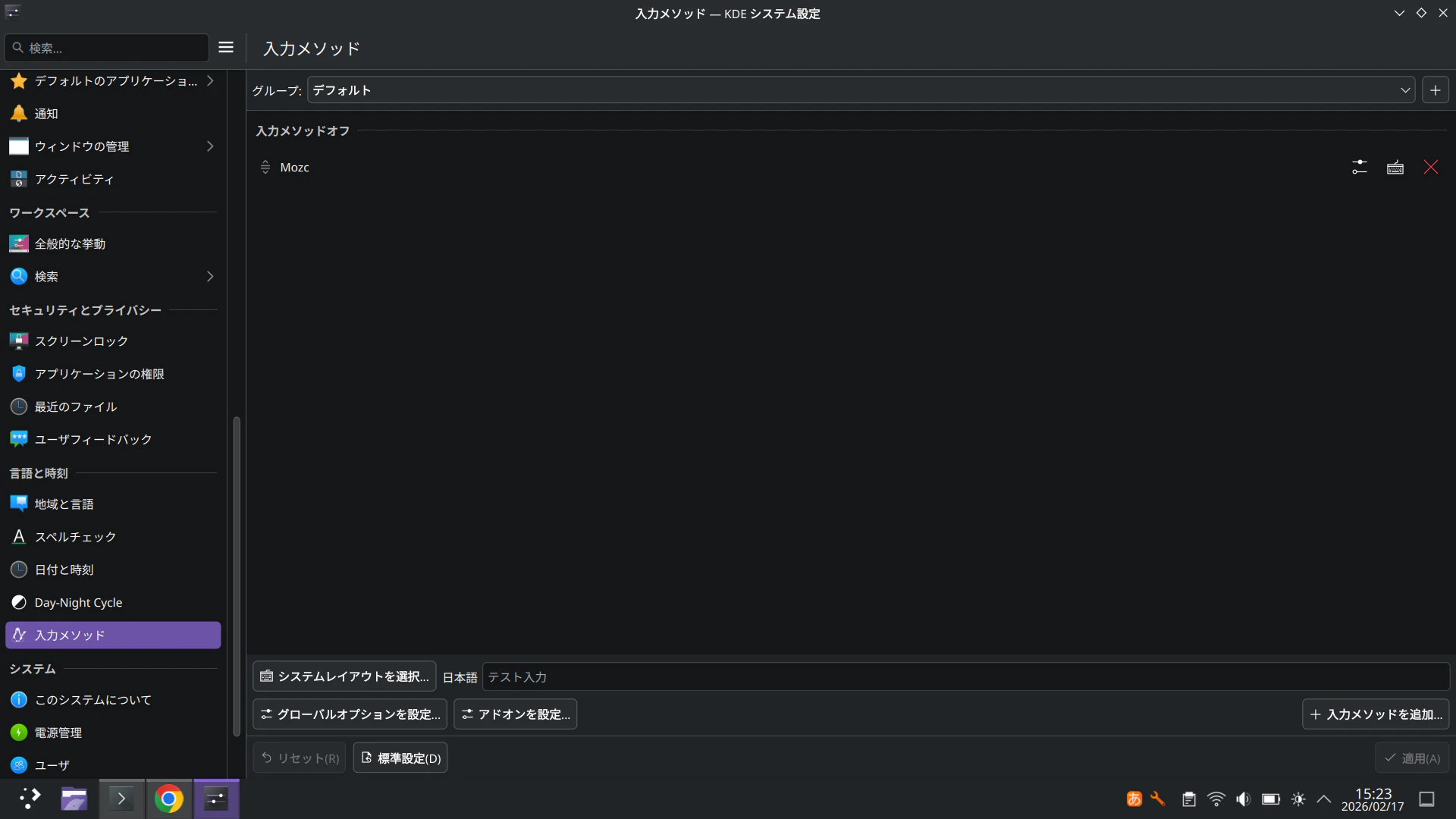
Task: Open 全般的な挙動 settings
Action: (x=113, y=243)
